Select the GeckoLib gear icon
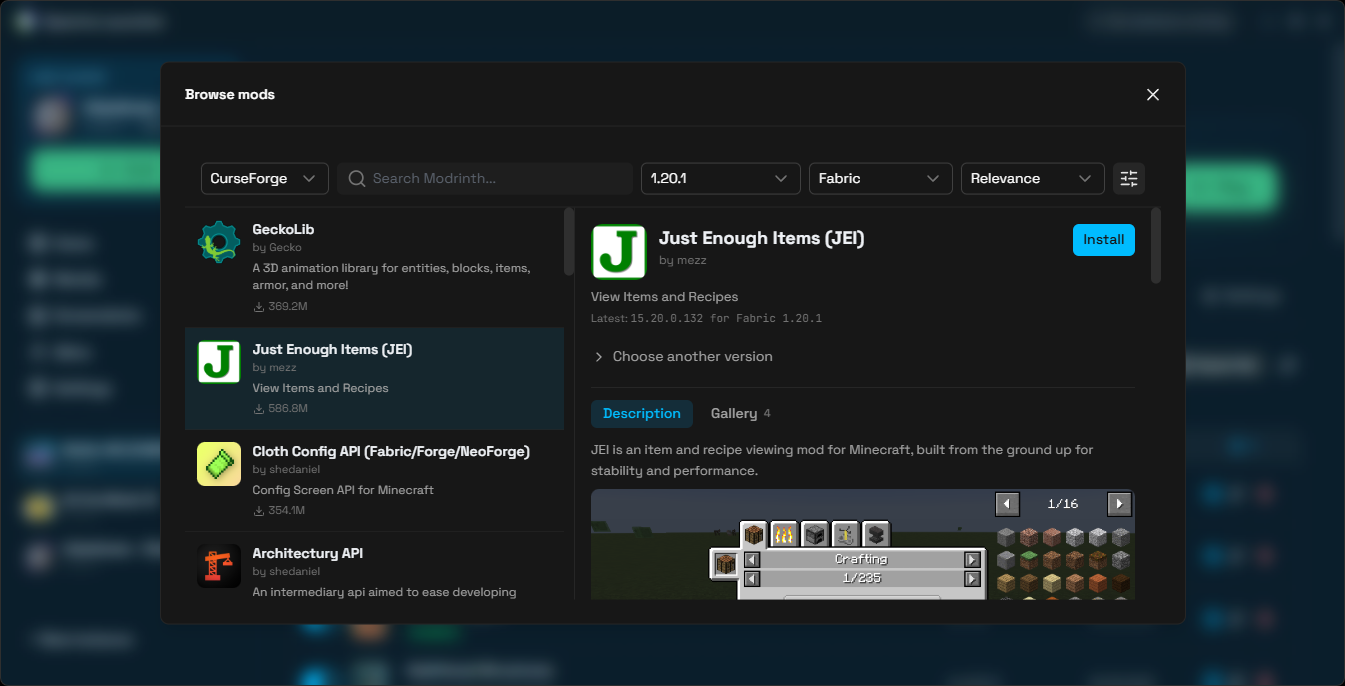The width and height of the screenshot is (1345, 686). point(219,243)
